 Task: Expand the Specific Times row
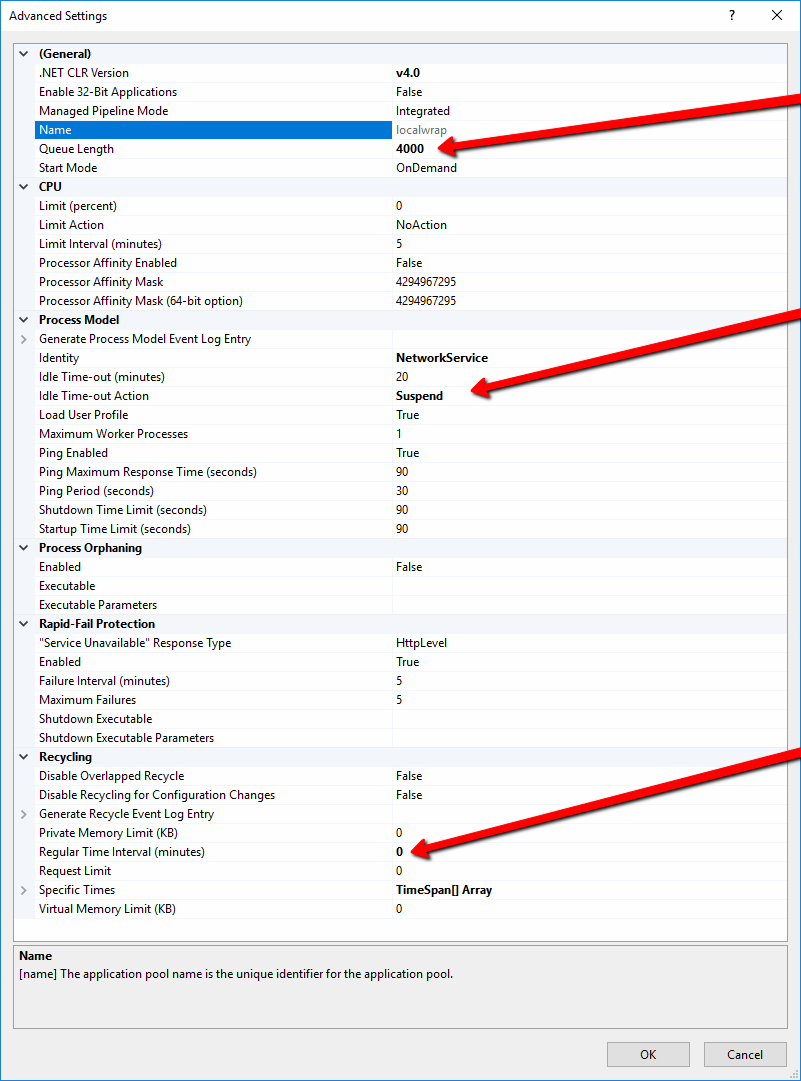24,890
